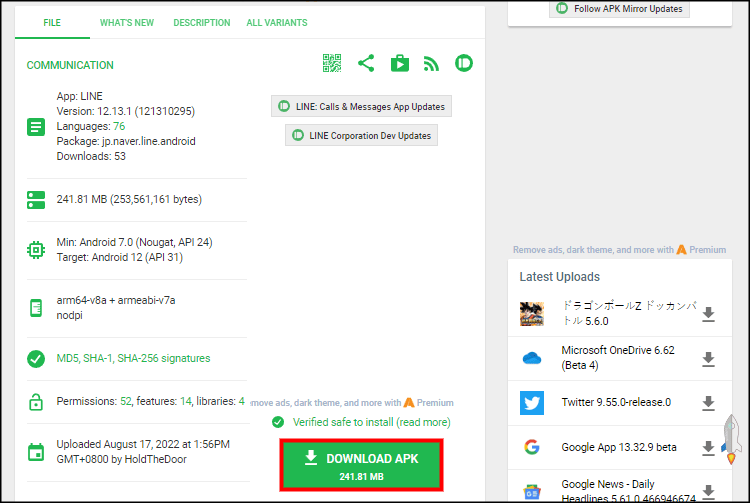Click the file size storage icon
This screenshot has width=750, height=503.
pos(36,200)
